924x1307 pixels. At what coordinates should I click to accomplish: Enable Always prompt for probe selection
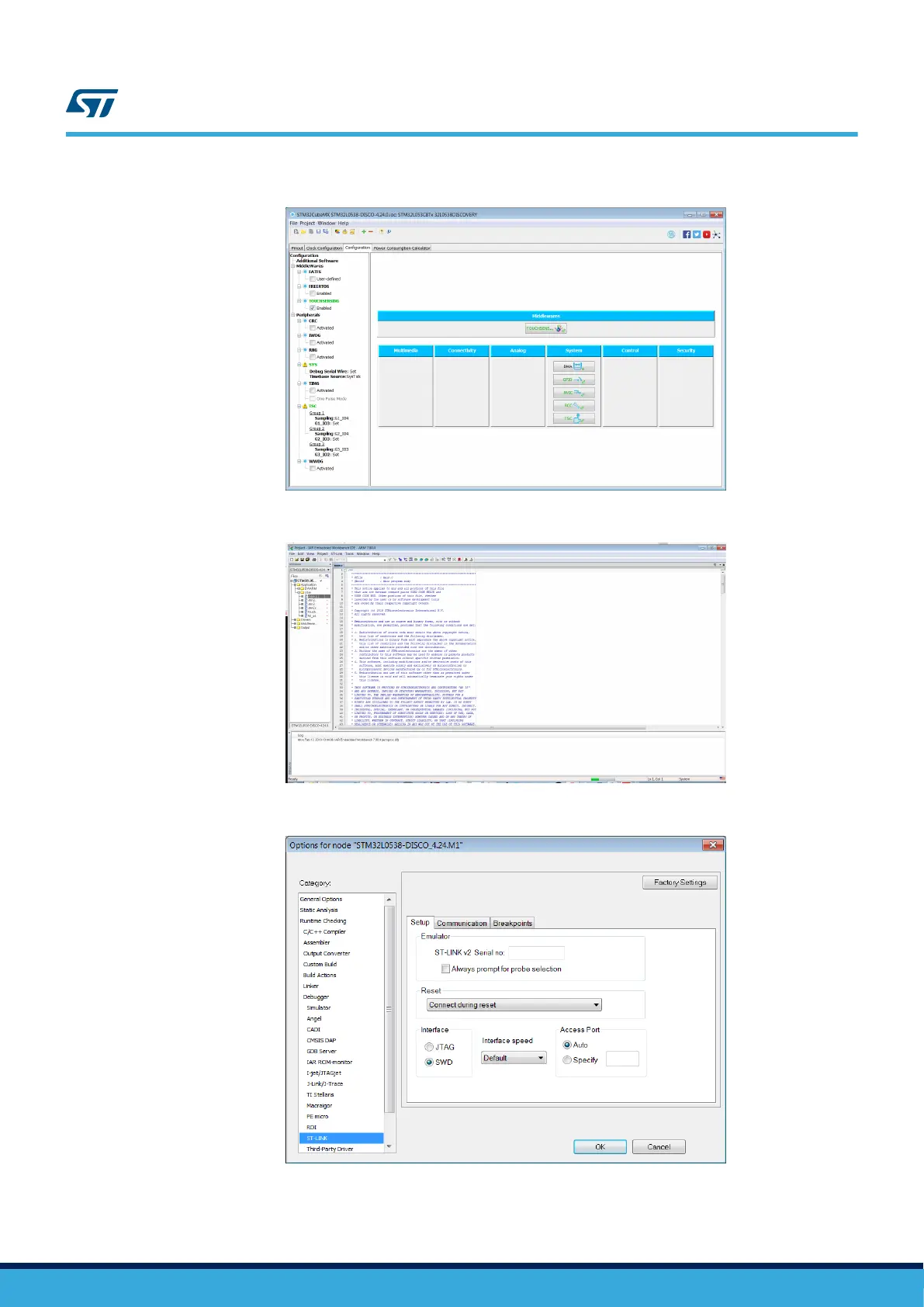[446, 969]
